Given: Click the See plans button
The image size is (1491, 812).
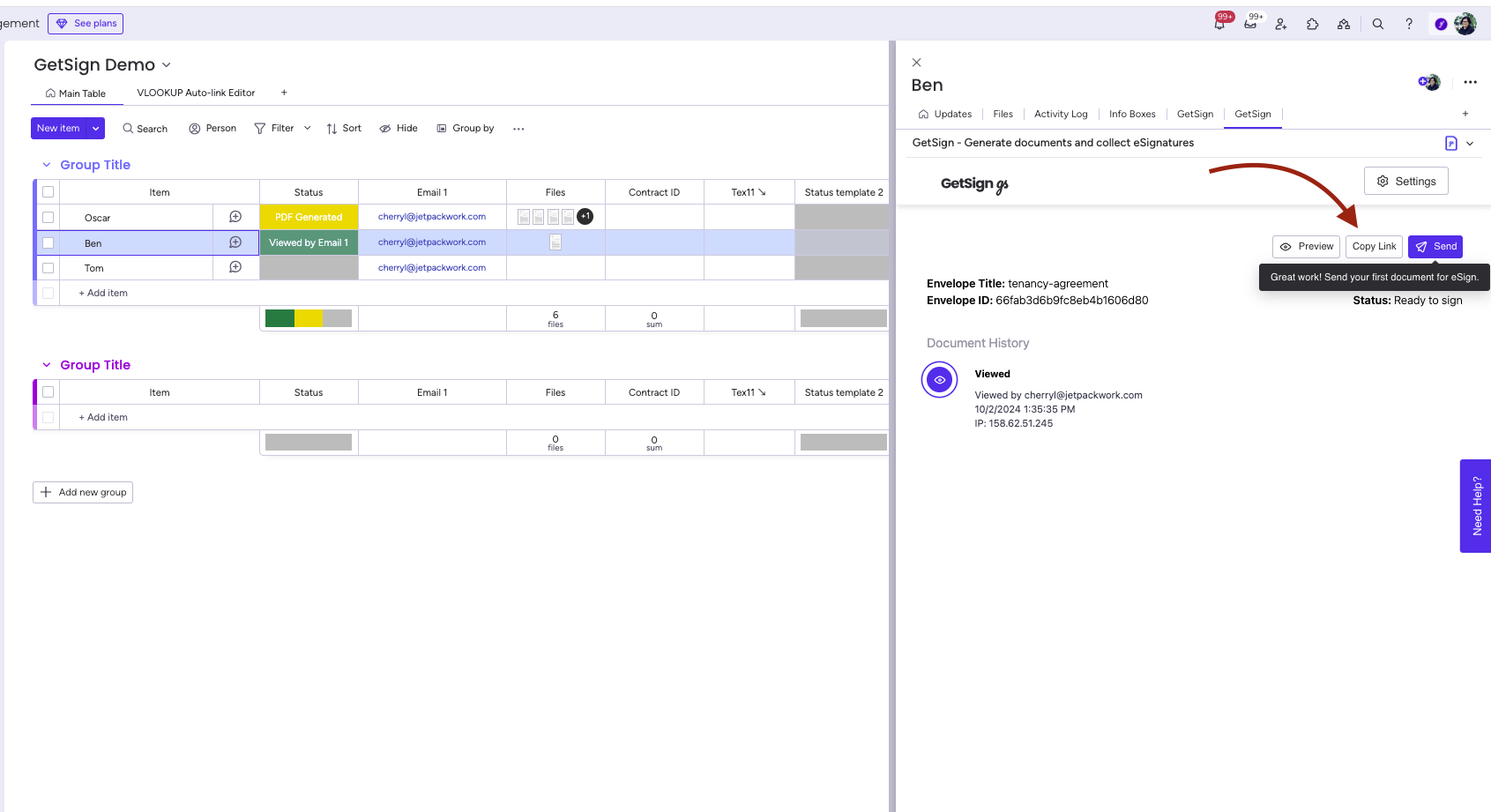Looking at the screenshot, I should 86,24.
